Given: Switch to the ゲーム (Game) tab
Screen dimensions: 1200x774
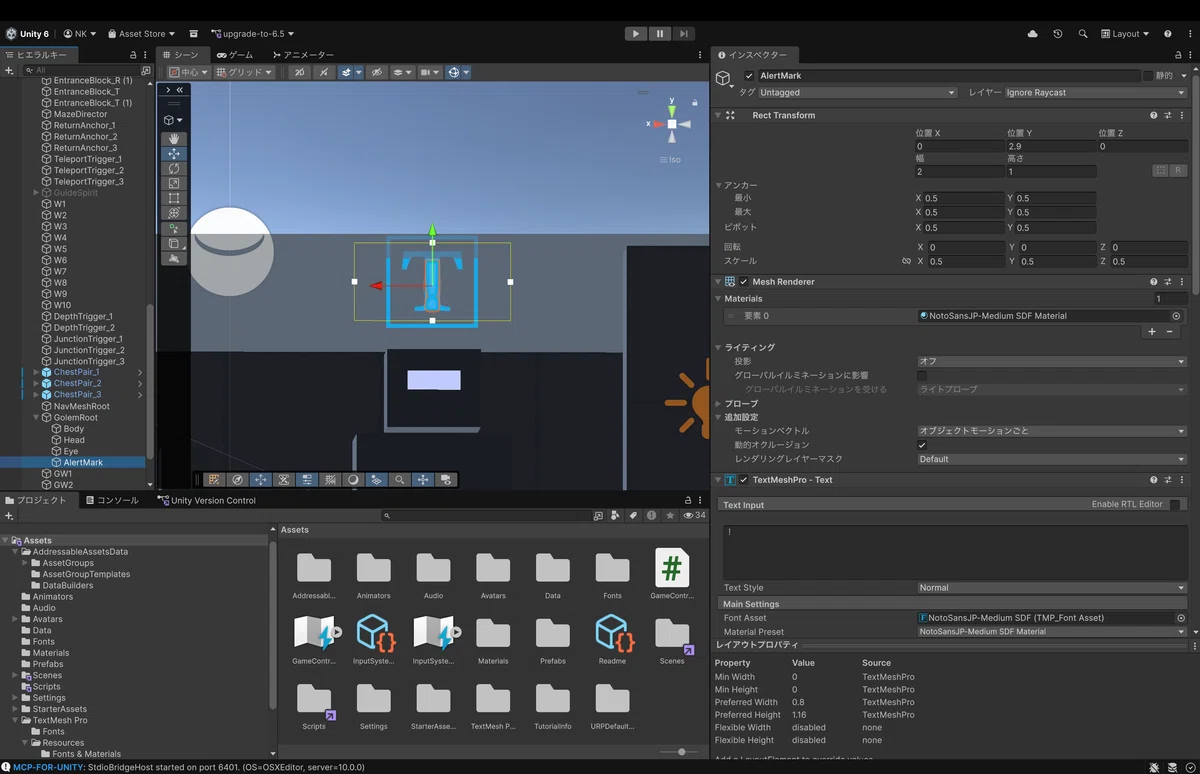Looking at the screenshot, I should pyautogui.click(x=234, y=55).
